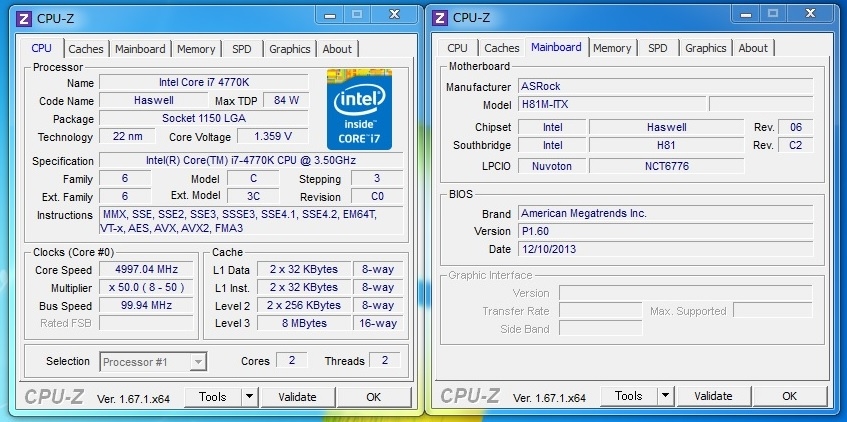Image resolution: width=847 pixels, height=422 pixels.
Task: Click Multiplier value x 50.0 ( 8 - 50 )
Action: (x=146, y=287)
